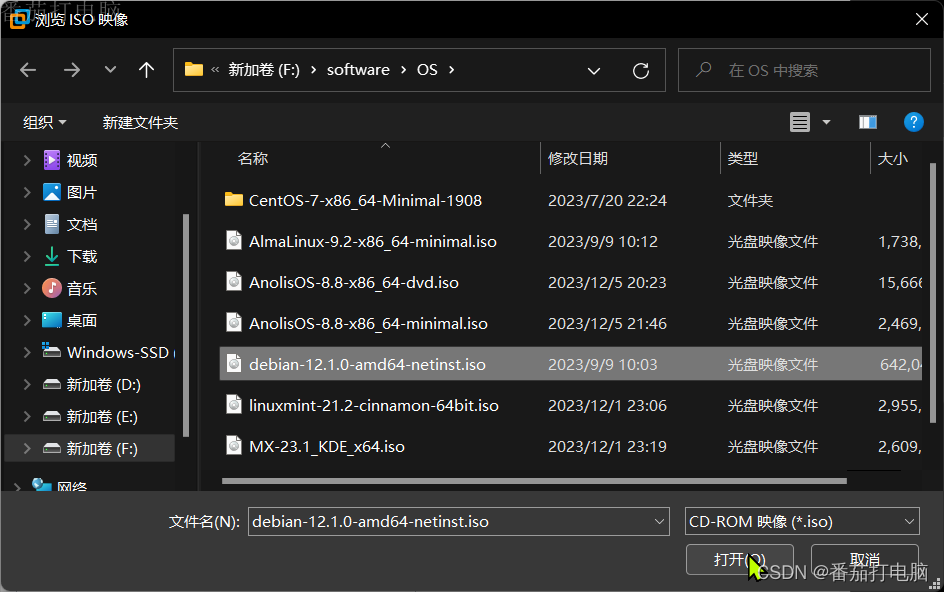Select AnolisOS-8.8-x86_64-dvd.iso
Screen dimensions: 944x592
pos(354,282)
